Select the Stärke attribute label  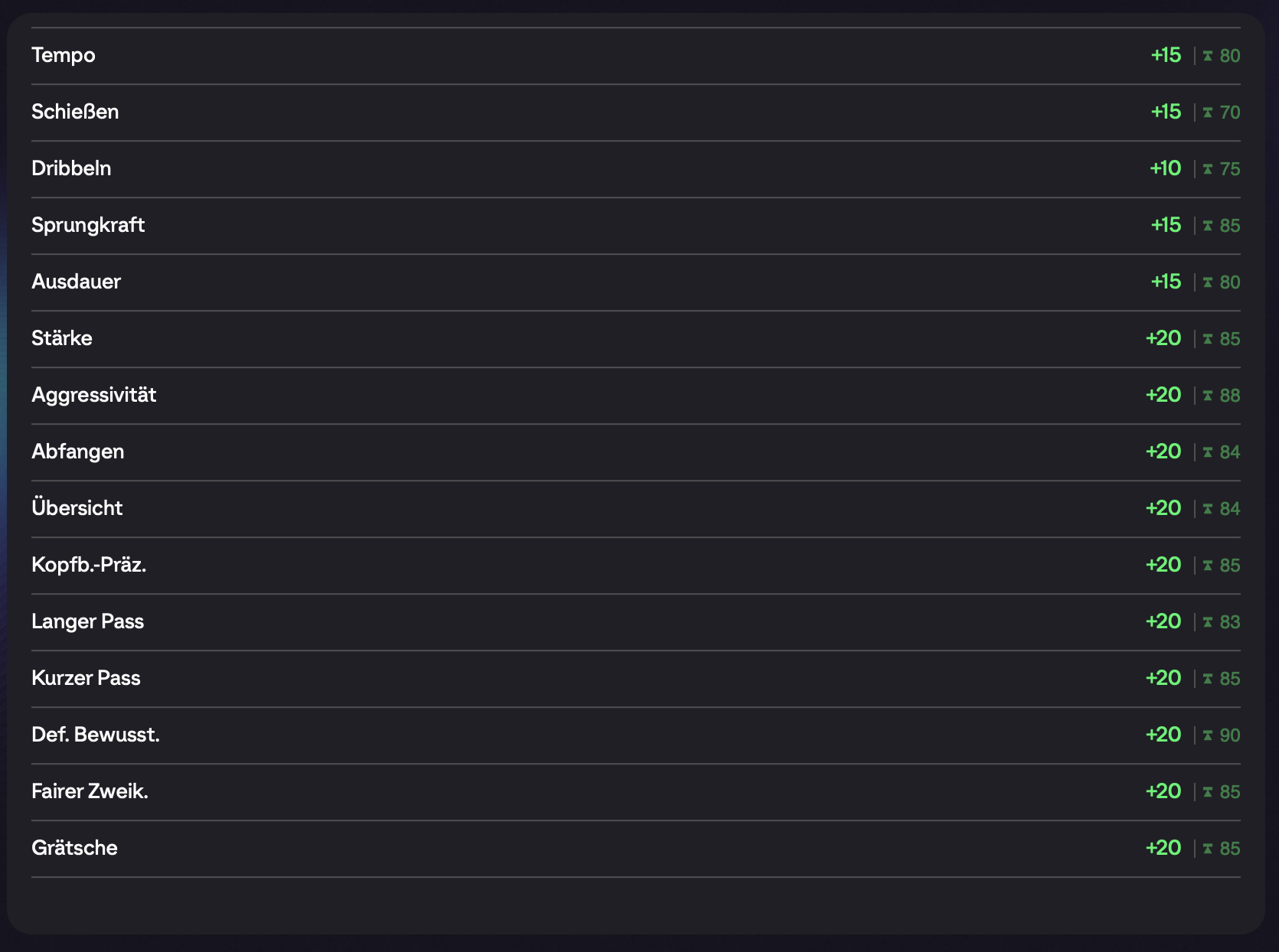point(62,338)
